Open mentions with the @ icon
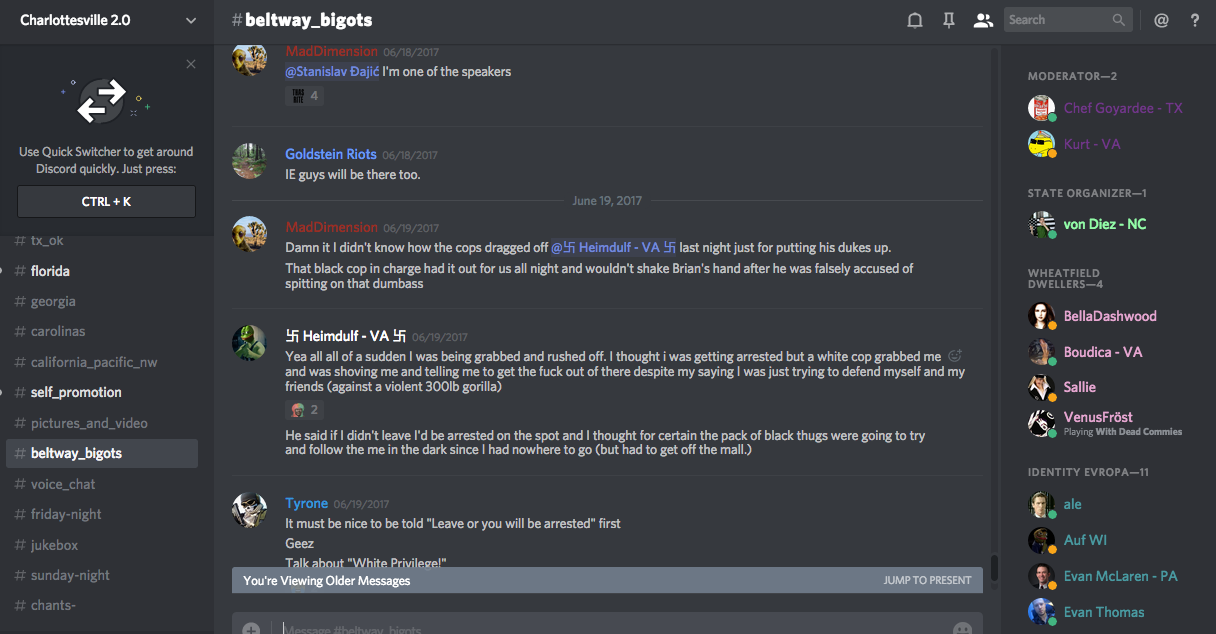Viewport: 1216px width, 634px height. (x=1161, y=20)
